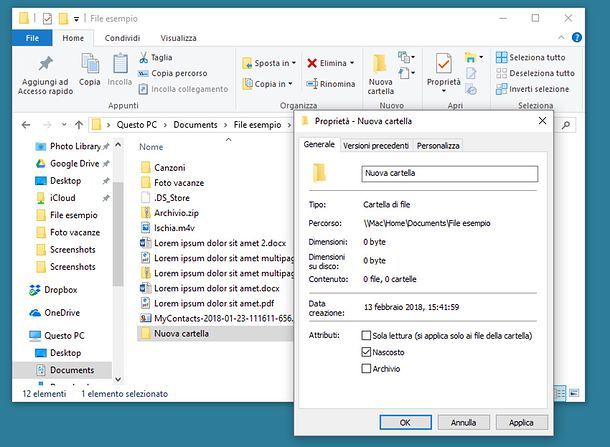Switch to the Condividi ribbon tab
610x447 pixels.
[x=122, y=38]
